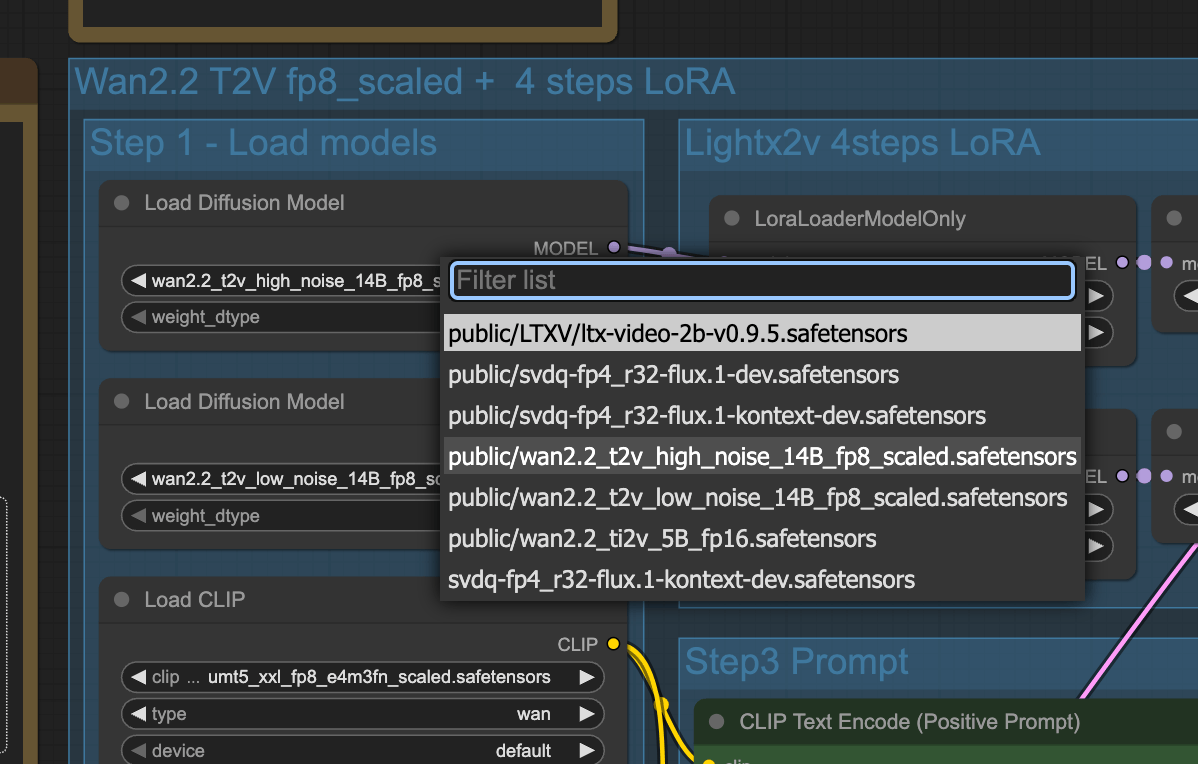Image resolution: width=1198 pixels, height=764 pixels.
Task: Click the left arrow on the device field
Action: (138, 750)
